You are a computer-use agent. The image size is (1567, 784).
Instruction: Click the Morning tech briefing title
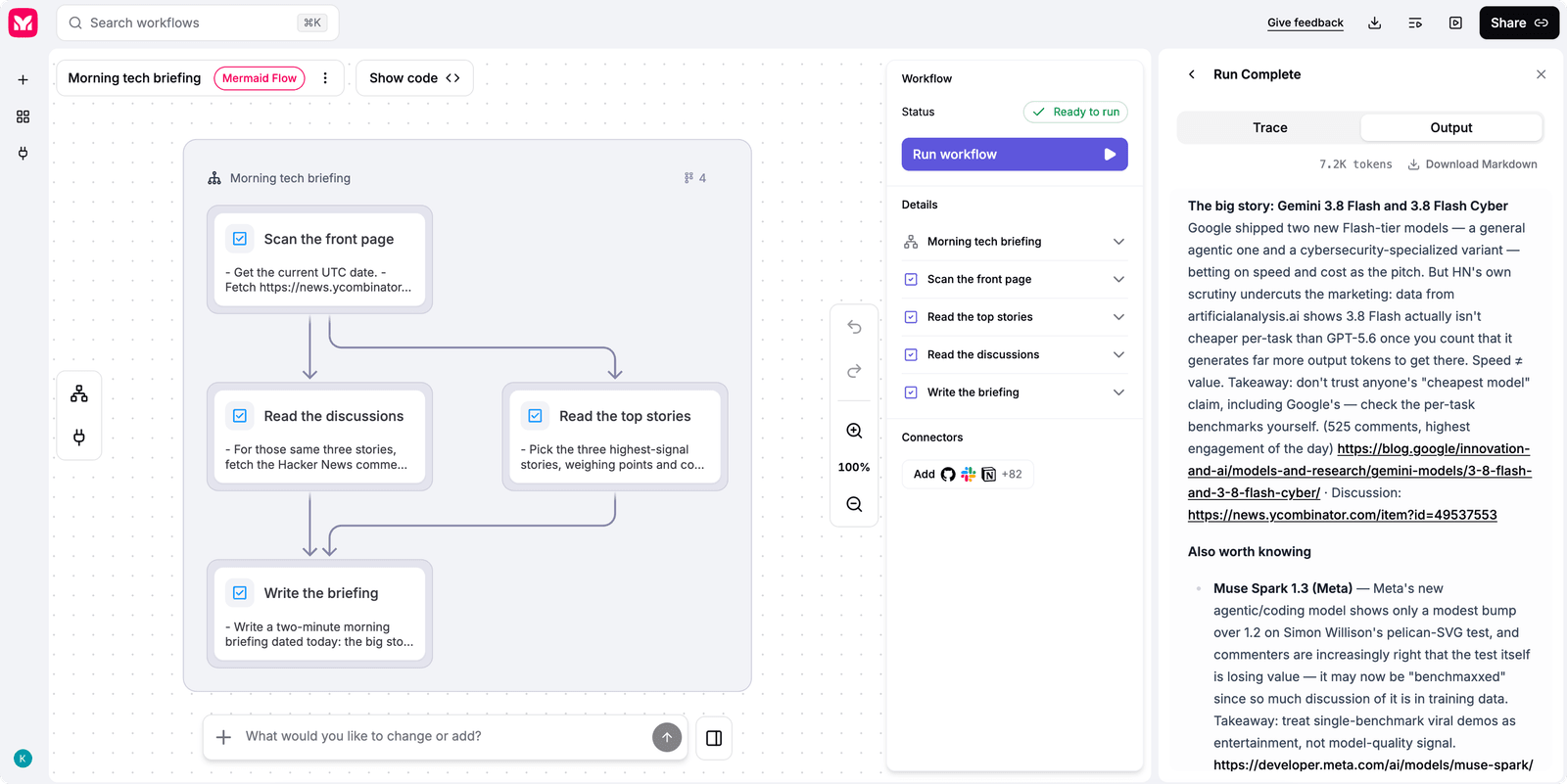coord(134,78)
